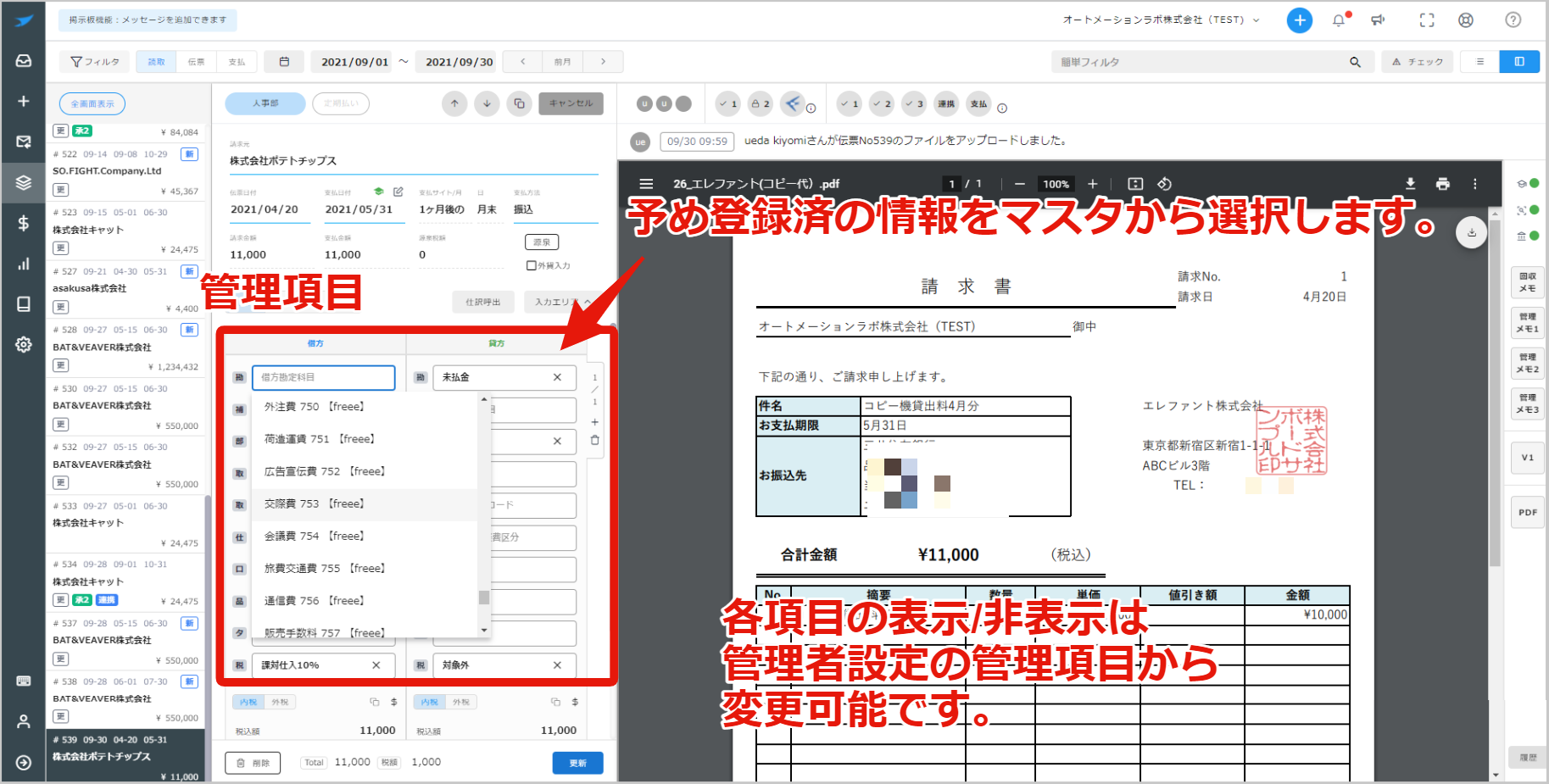Click the copy slip icon button
Viewport: 1549px width, 784px height.
tap(519, 103)
